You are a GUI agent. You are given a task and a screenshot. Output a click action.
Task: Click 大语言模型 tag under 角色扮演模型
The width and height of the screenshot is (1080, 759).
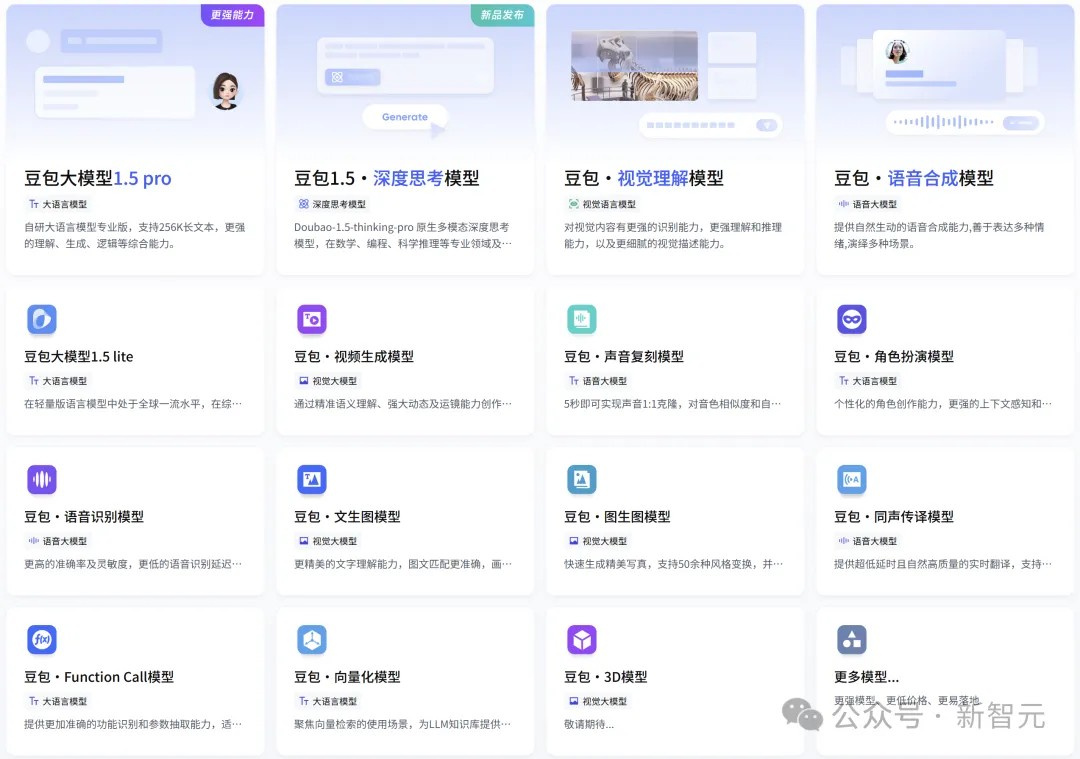click(868, 381)
